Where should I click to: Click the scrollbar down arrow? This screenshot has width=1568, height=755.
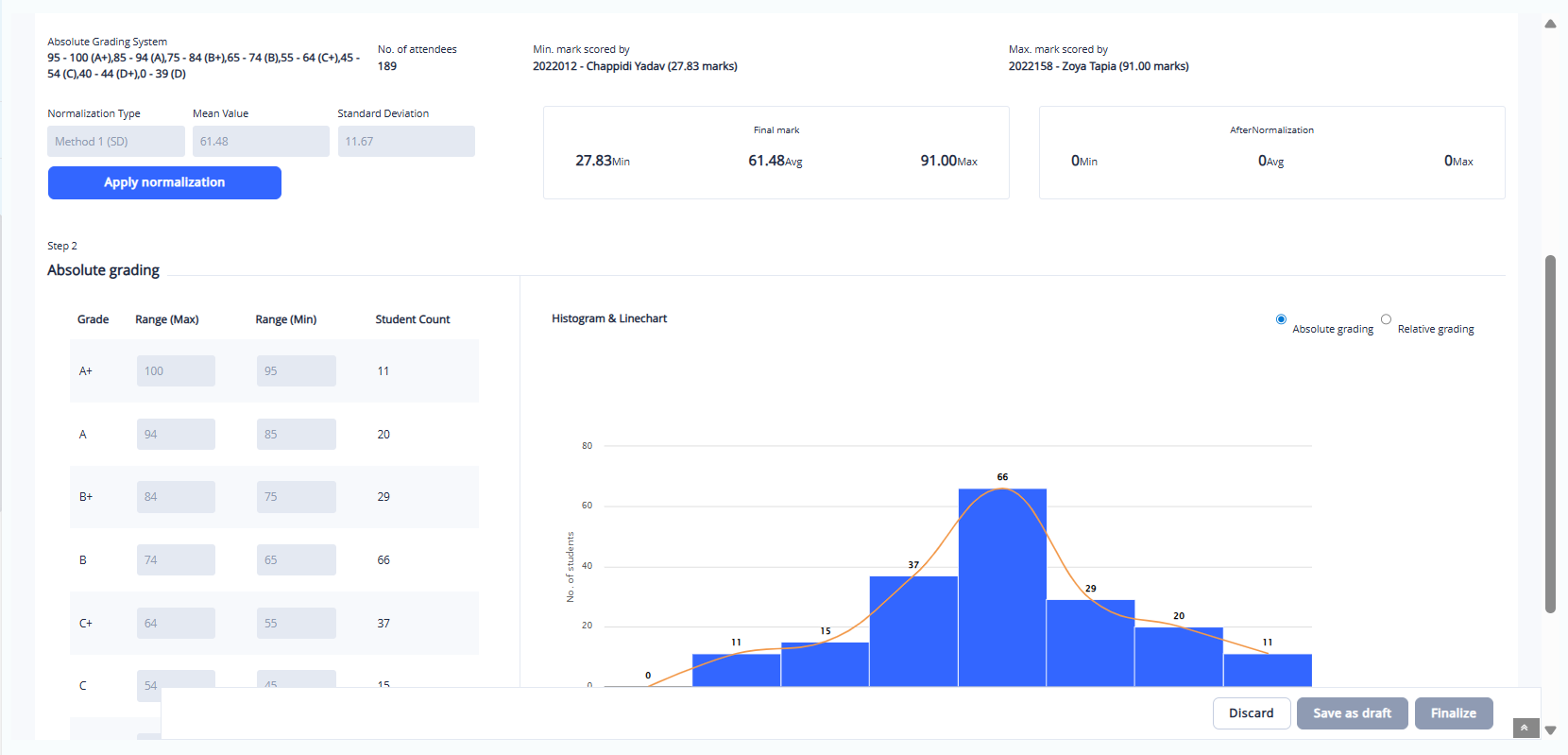[x=1550, y=730]
